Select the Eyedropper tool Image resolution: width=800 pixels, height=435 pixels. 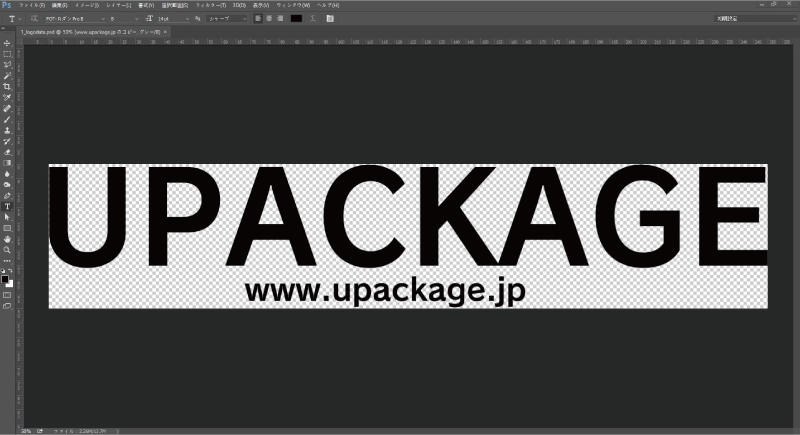pos(7,97)
